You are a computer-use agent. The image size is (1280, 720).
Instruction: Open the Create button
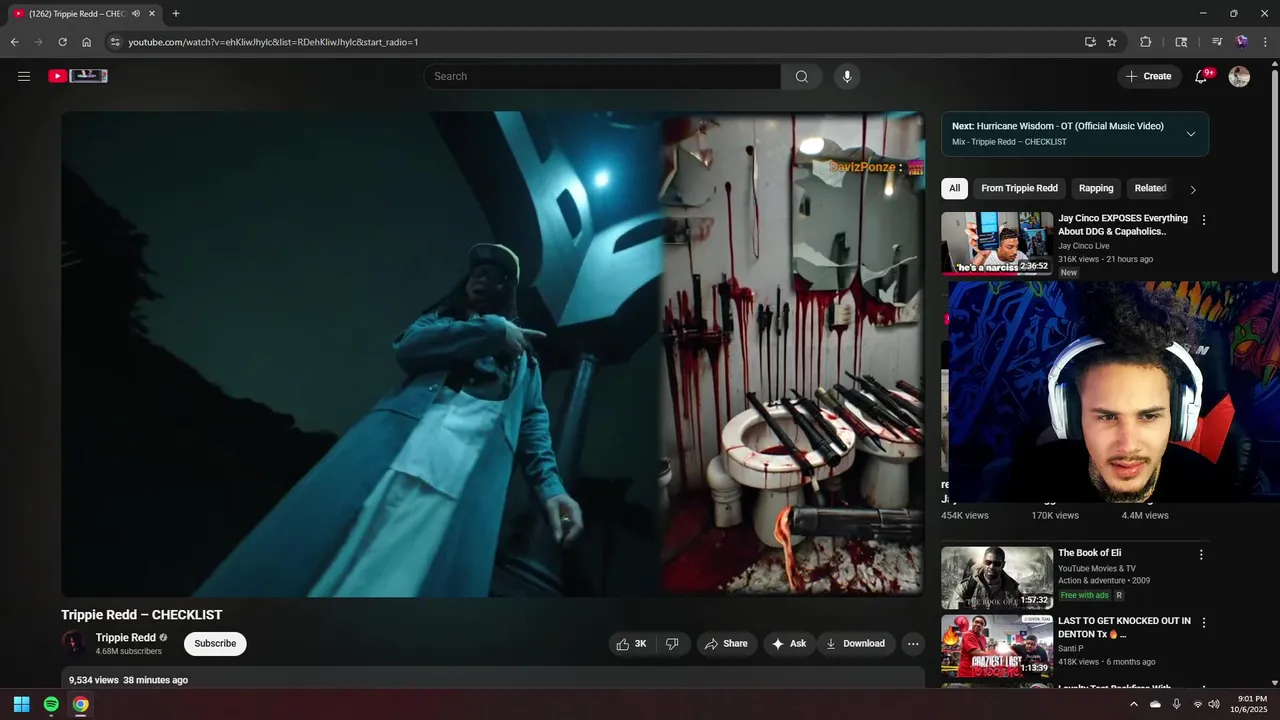pyautogui.click(x=1148, y=76)
